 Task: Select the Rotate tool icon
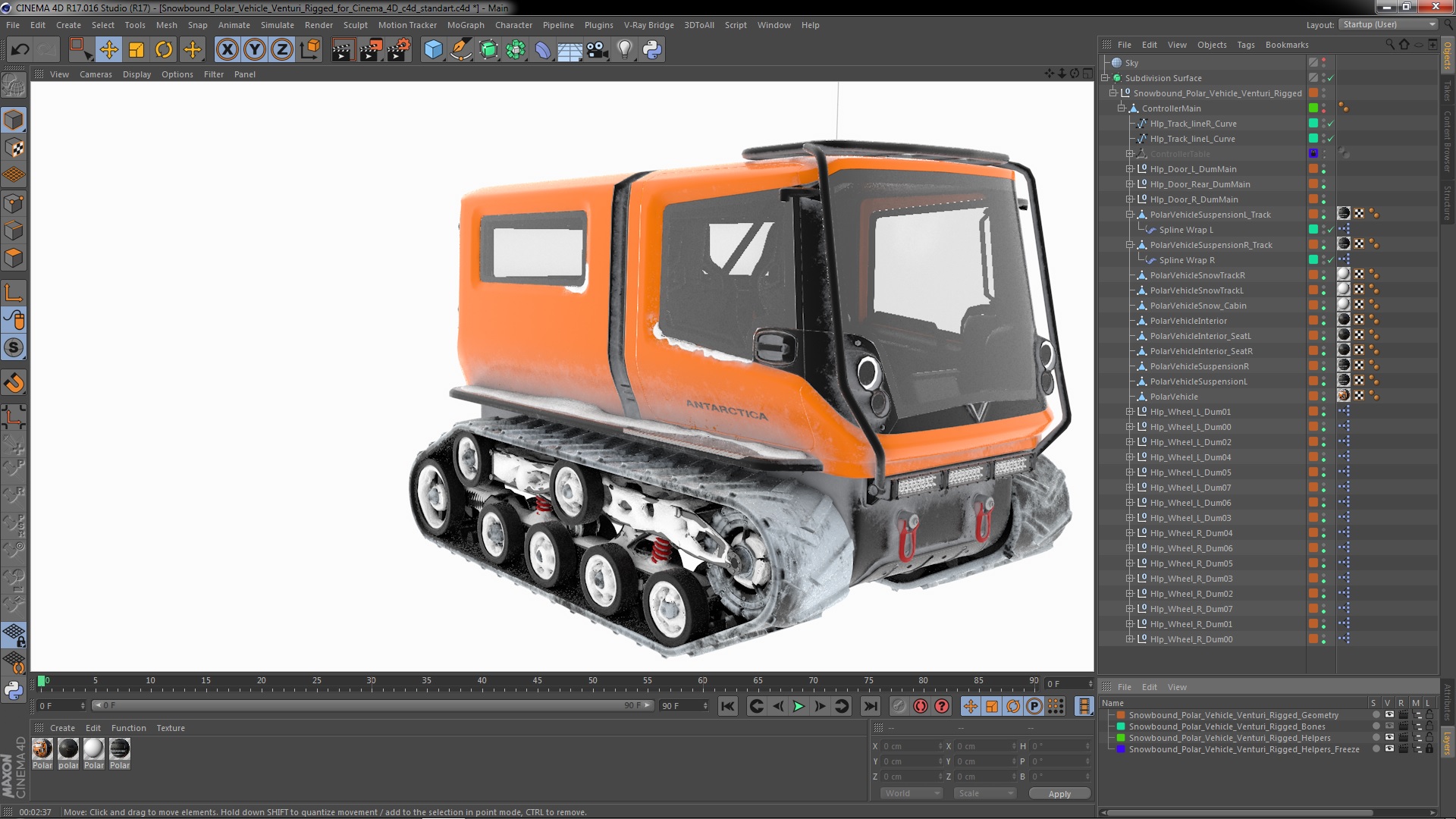click(x=164, y=50)
